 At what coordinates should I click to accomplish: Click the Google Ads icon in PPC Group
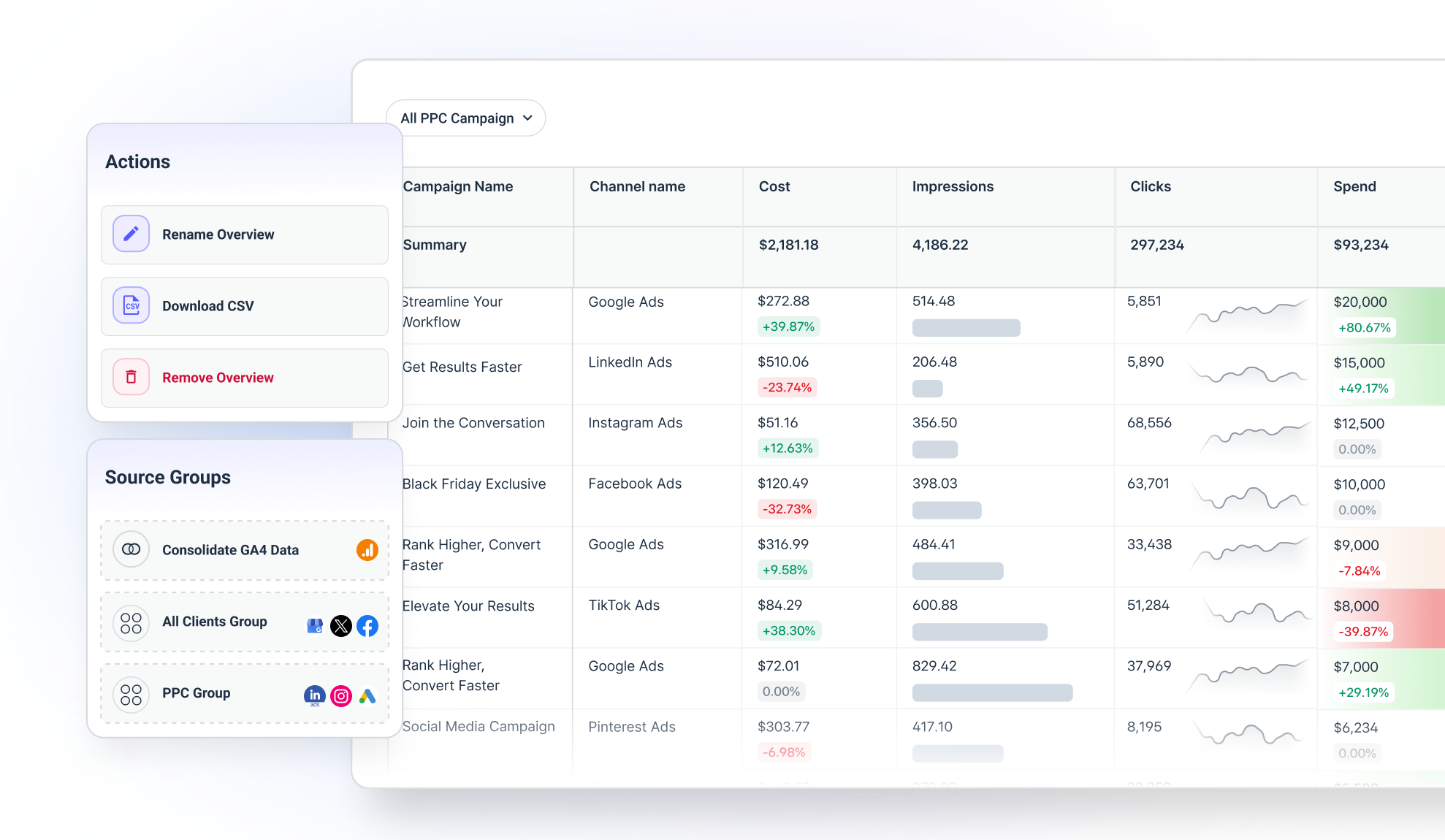click(x=367, y=695)
